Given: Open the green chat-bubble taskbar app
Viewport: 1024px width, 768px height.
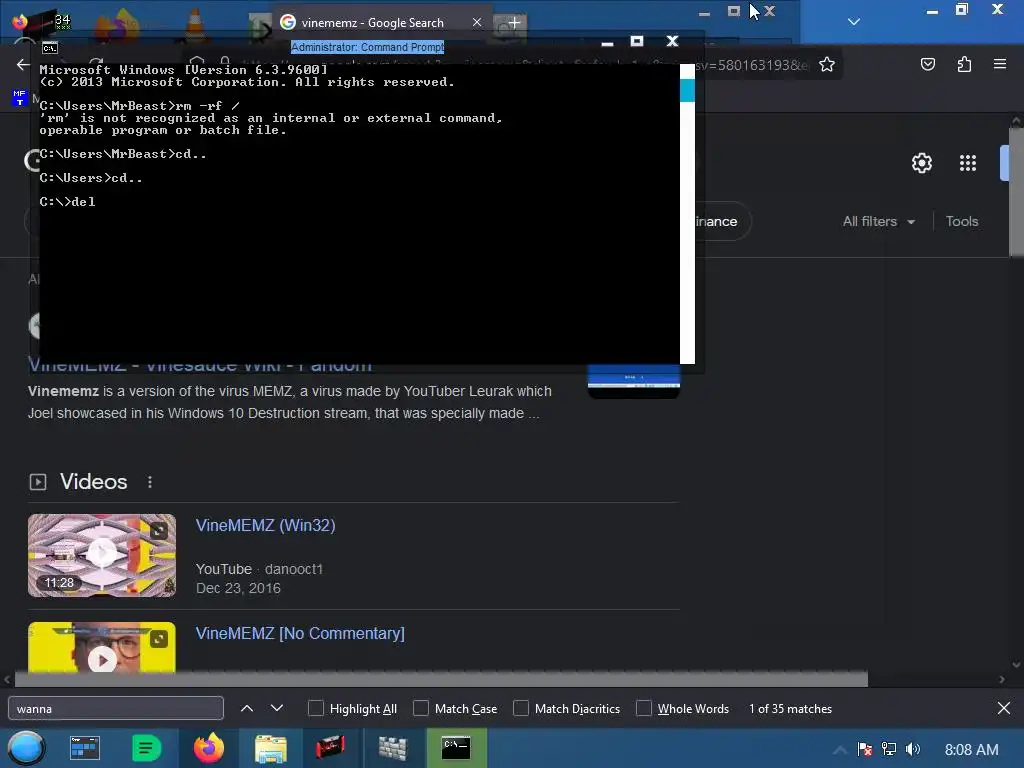Looking at the screenshot, I should click(x=146, y=748).
